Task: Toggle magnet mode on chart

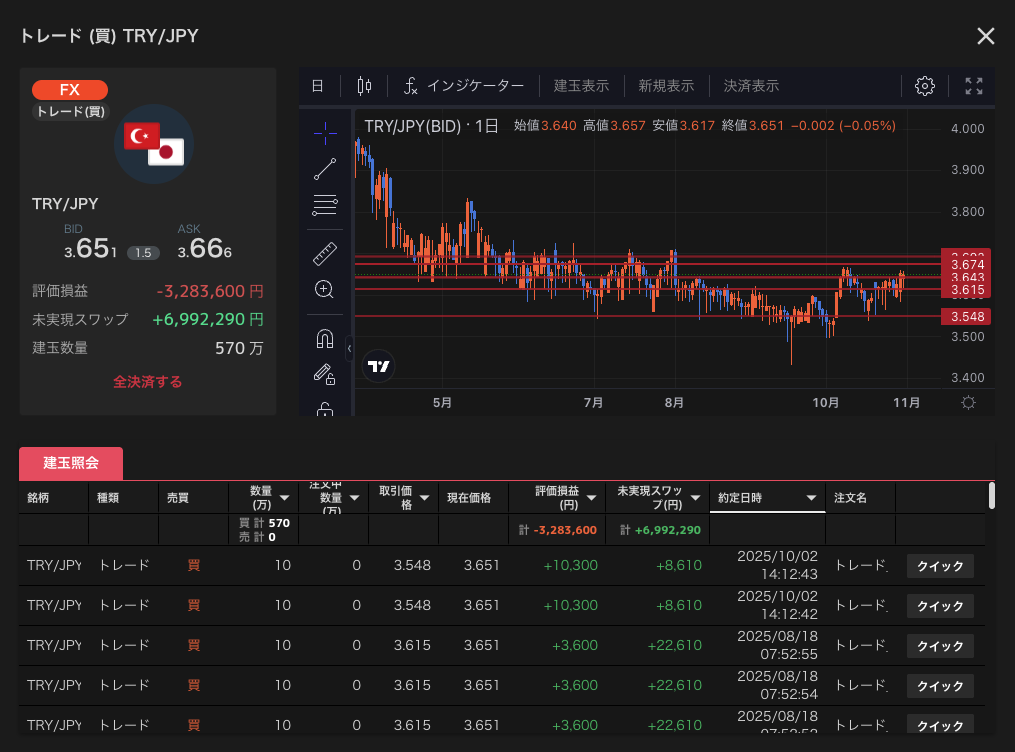Action: [x=324, y=339]
